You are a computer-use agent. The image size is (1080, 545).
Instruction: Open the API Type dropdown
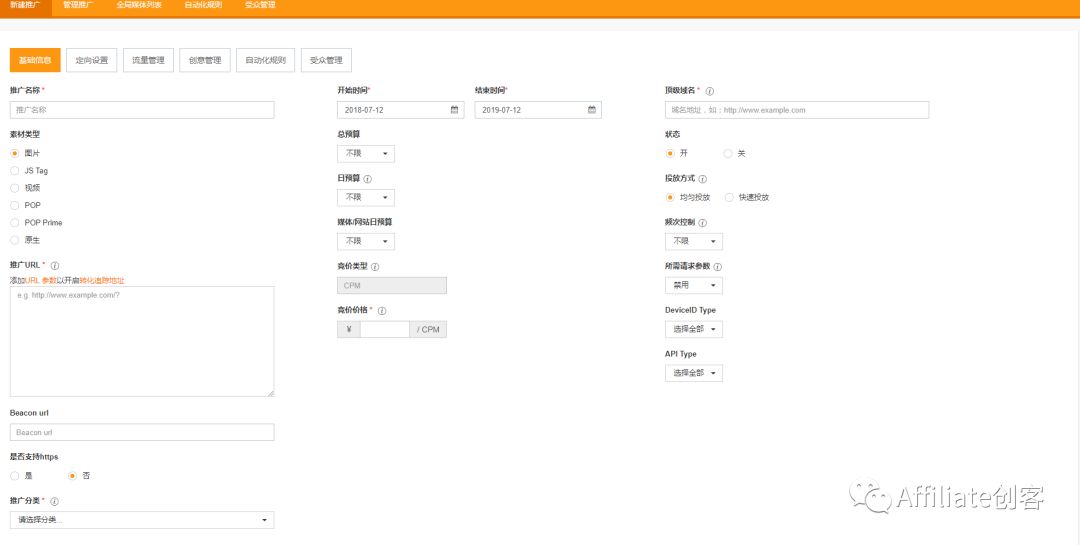coord(694,373)
